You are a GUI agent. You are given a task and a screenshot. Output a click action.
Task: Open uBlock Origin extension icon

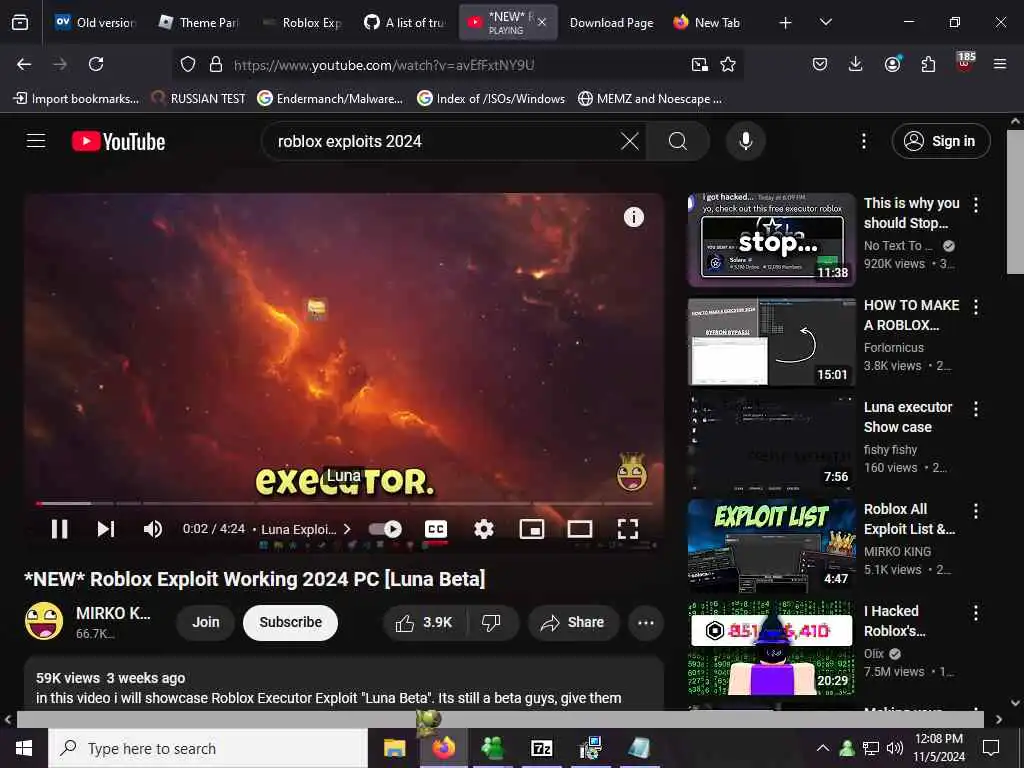click(x=965, y=64)
